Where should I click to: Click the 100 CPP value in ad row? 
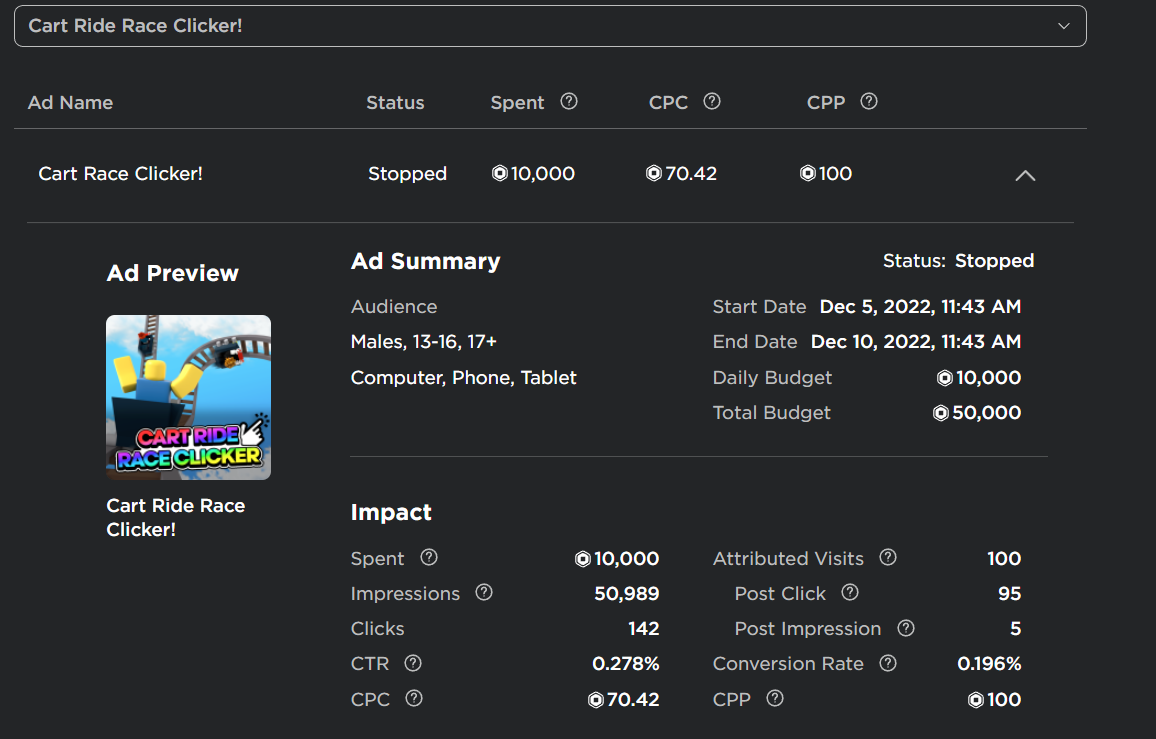pyautogui.click(x=826, y=173)
